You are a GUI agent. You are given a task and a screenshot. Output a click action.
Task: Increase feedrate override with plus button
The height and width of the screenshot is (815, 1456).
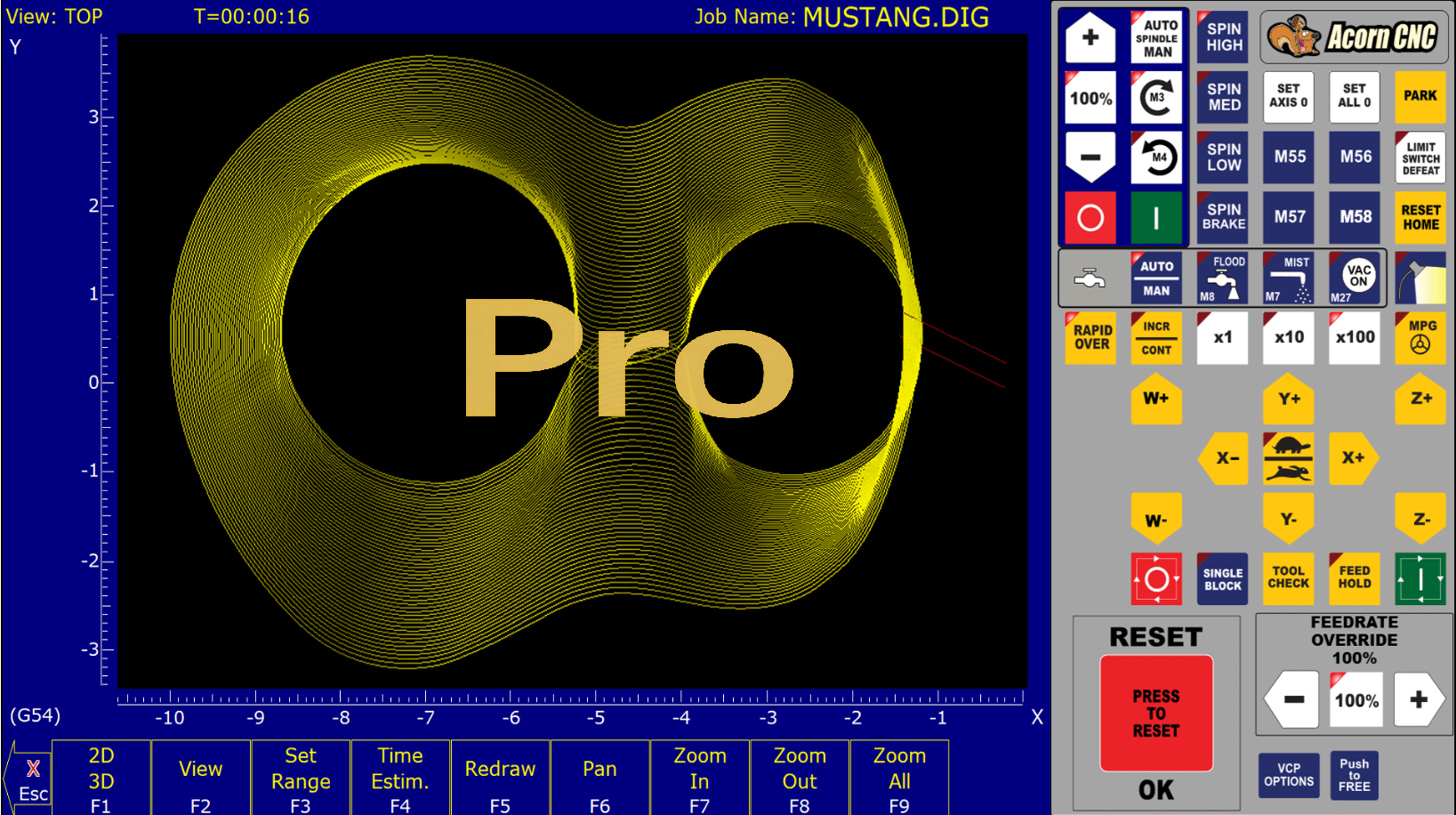pos(1419,699)
